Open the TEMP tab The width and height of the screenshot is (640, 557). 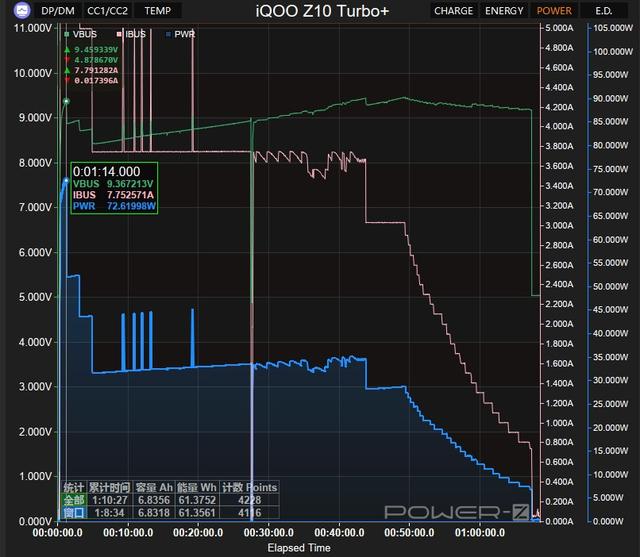point(158,11)
